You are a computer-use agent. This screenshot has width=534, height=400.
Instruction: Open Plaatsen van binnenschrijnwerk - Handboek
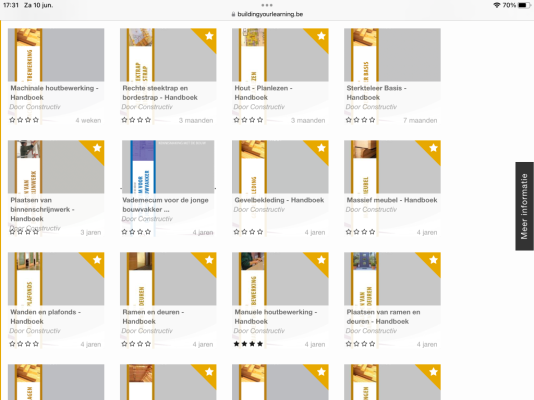[43, 209]
